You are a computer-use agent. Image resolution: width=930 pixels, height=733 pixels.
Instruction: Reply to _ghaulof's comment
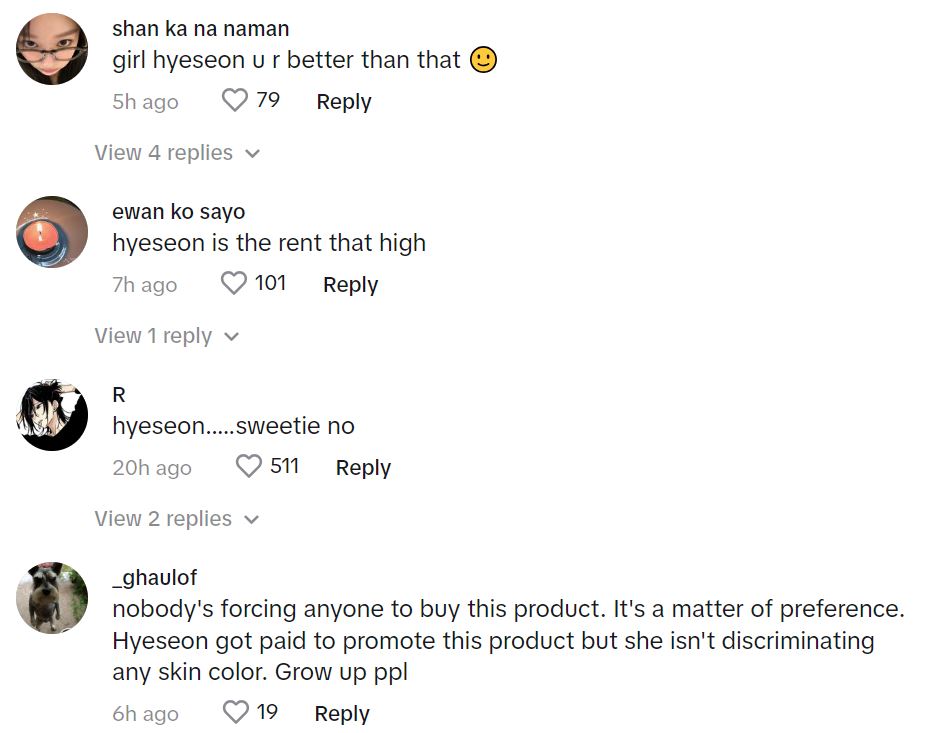(x=342, y=714)
